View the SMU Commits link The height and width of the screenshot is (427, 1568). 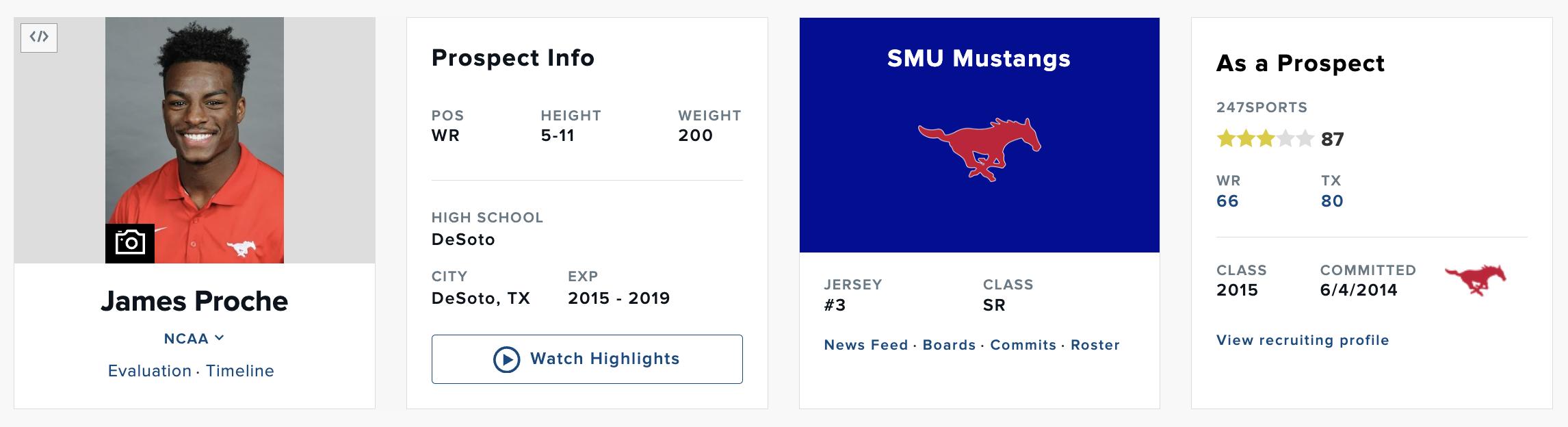pyautogui.click(x=1023, y=345)
